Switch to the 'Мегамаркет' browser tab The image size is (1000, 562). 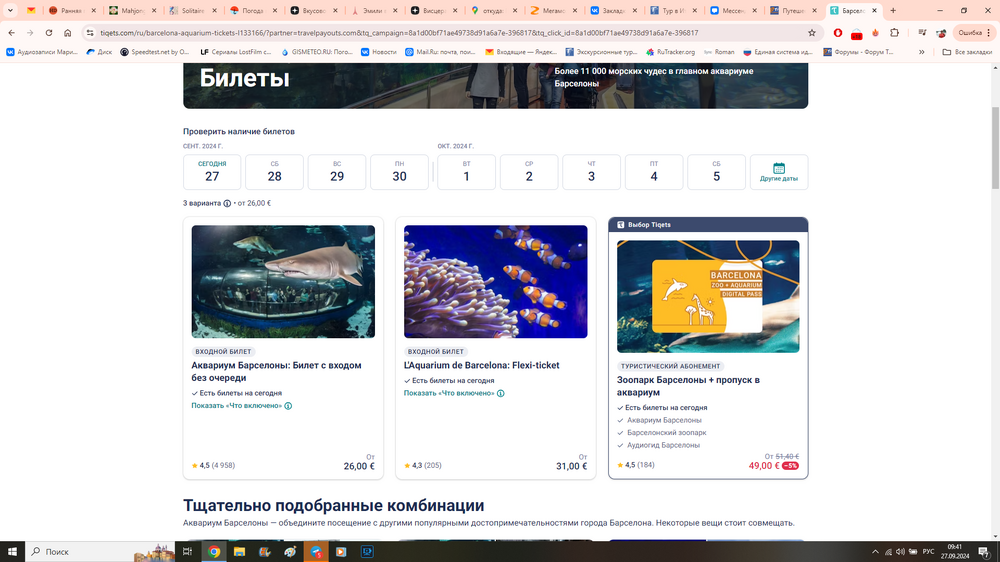click(554, 10)
